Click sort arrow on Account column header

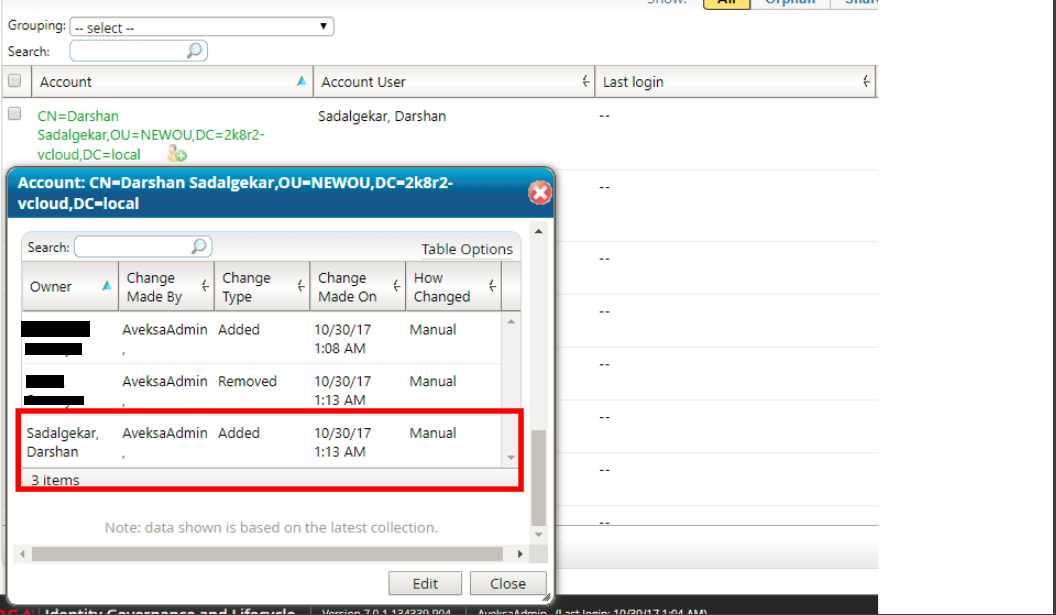[x=301, y=82]
